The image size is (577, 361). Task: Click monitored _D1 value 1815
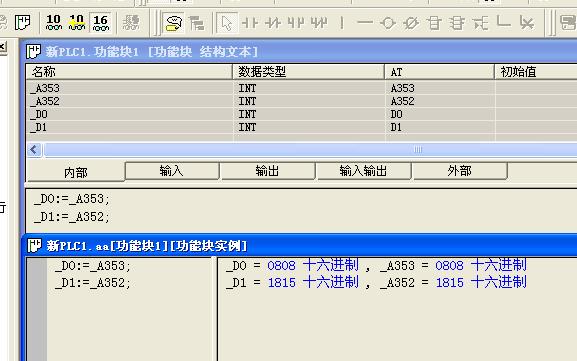click(x=282, y=283)
